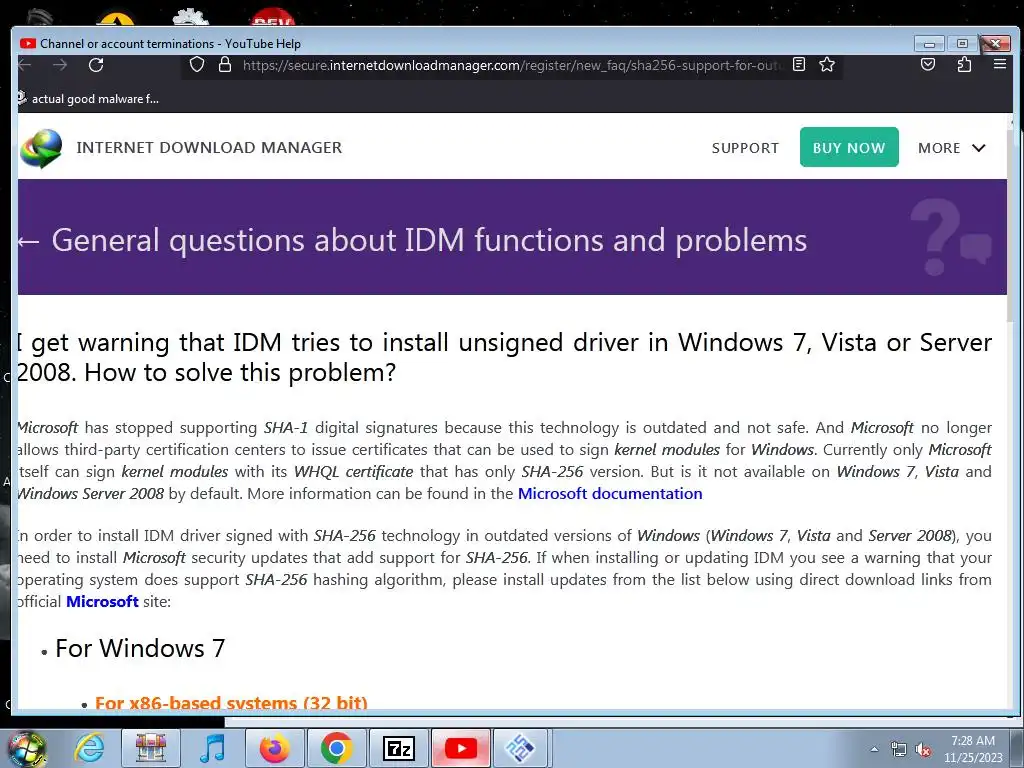Open the WinRAR books icon on taskbar

point(151,748)
